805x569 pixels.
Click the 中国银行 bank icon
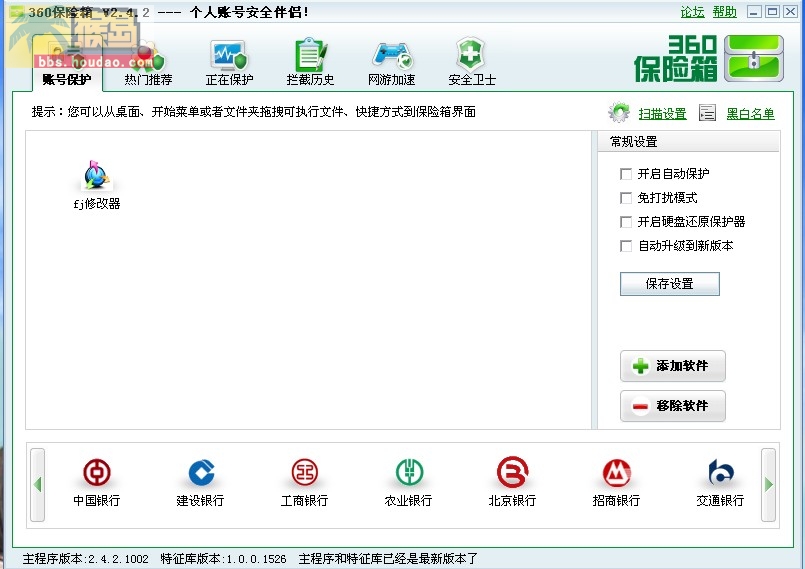[x=97, y=482]
